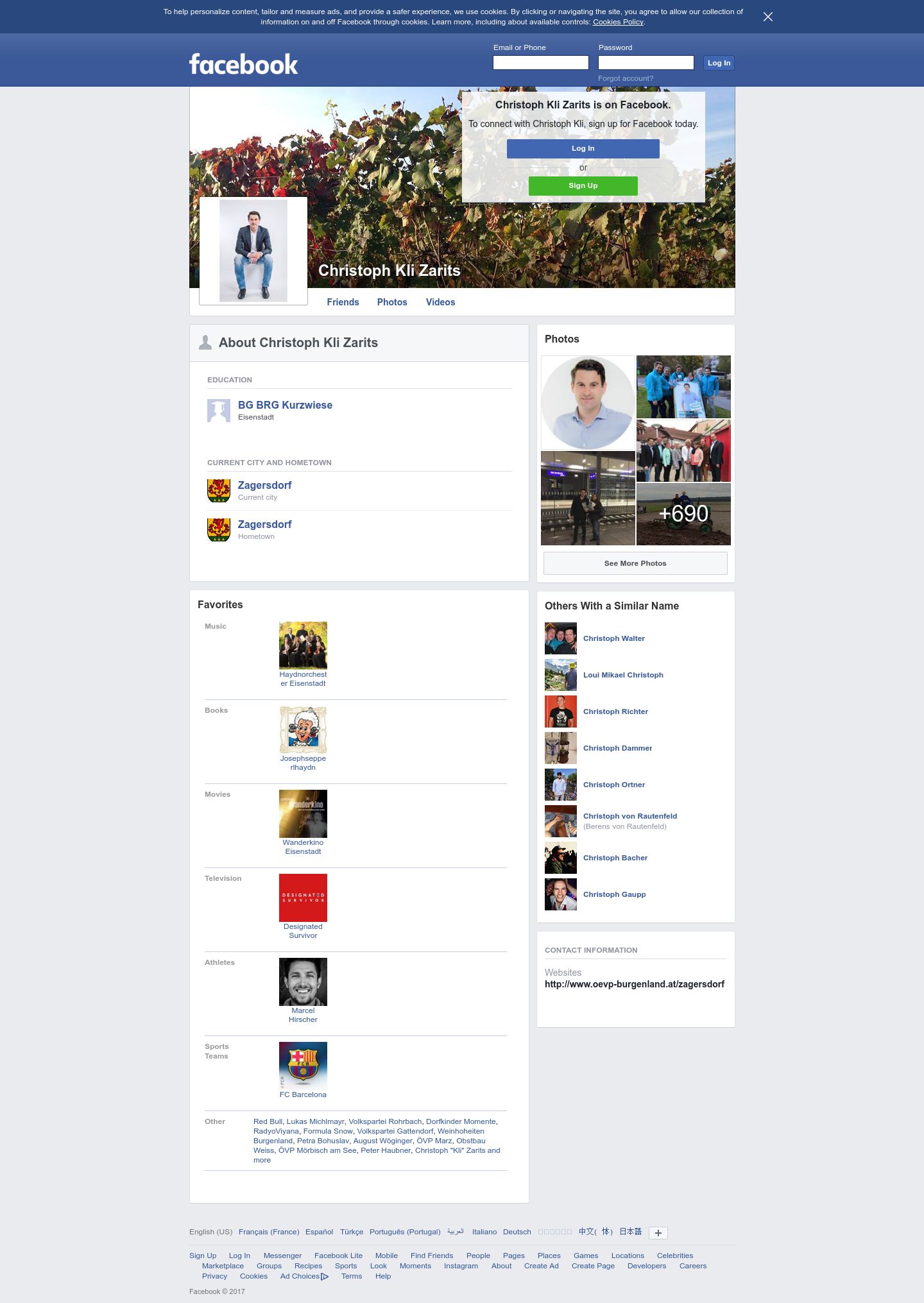Image resolution: width=924 pixels, height=1303 pixels.
Task: Open the Marcel Hirscher text link
Action: pos(303,1015)
